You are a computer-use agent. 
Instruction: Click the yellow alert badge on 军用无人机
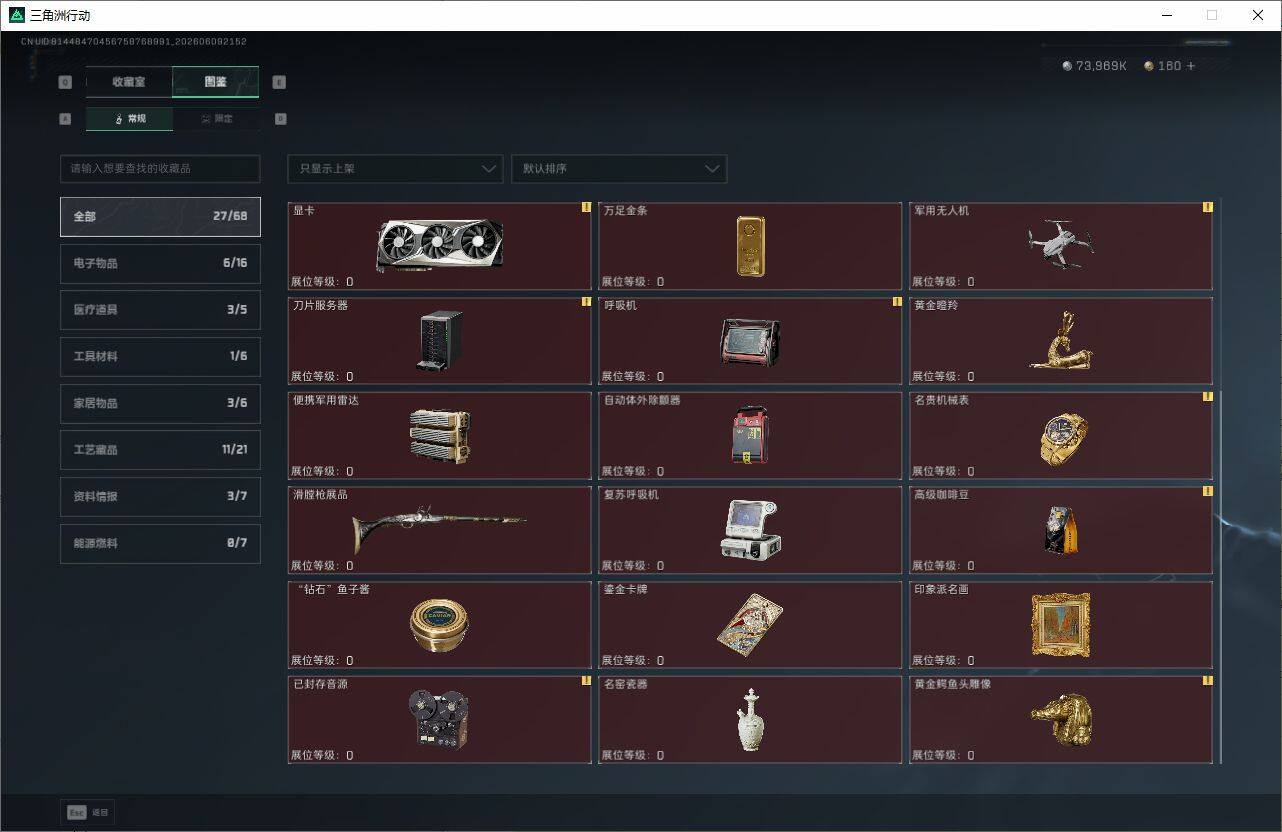[x=1207, y=208]
